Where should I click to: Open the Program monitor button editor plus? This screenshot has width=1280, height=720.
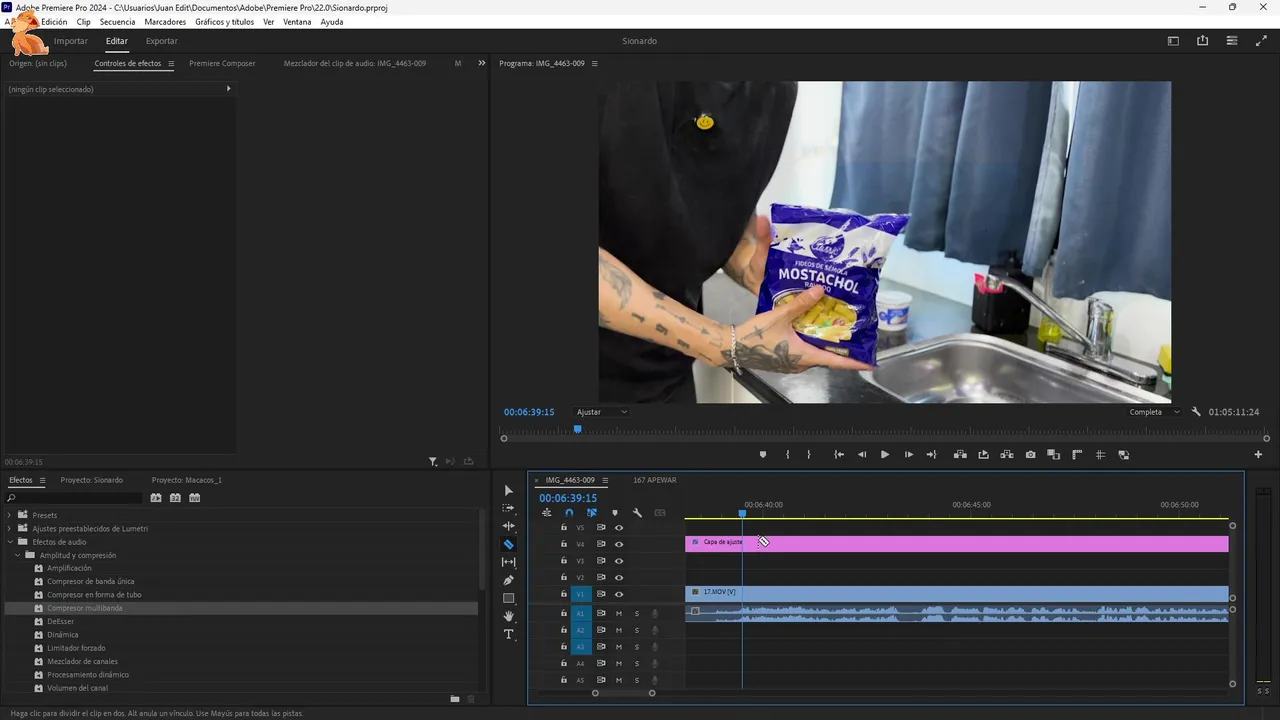(x=1258, y=455)
